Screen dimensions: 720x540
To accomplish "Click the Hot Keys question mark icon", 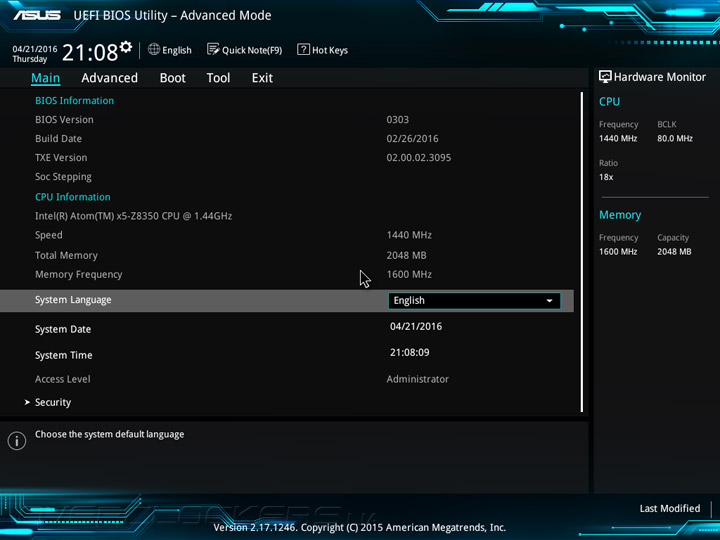I will (x=304, y=50).
